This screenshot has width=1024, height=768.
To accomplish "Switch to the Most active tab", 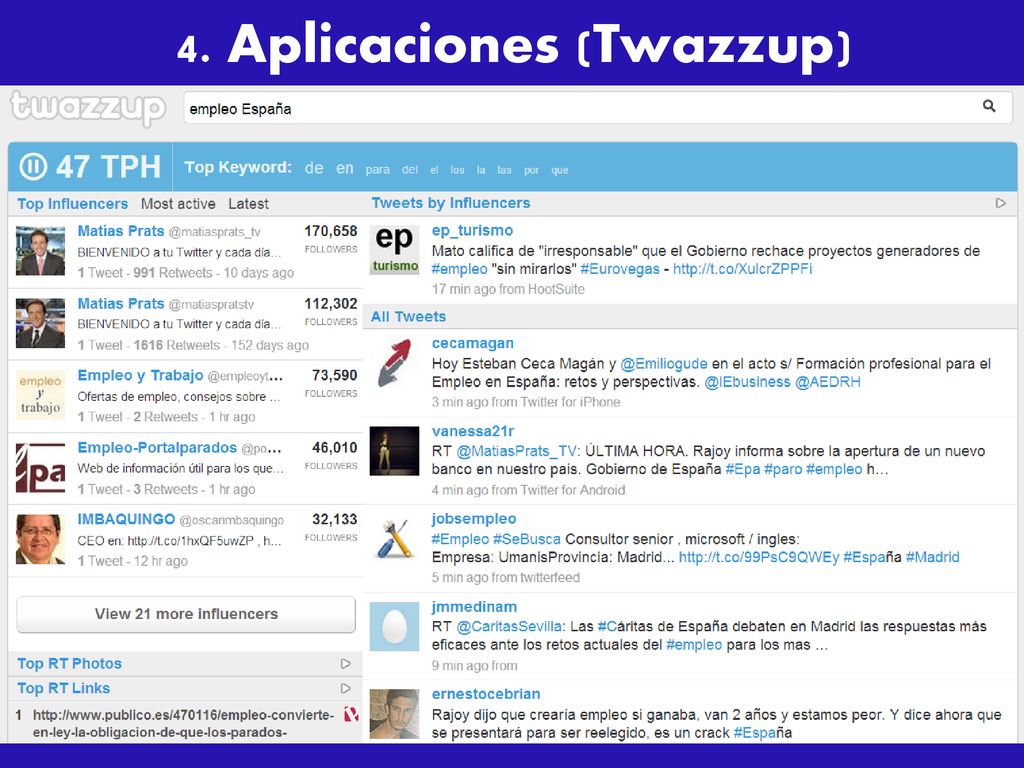I will coord(178,204).
